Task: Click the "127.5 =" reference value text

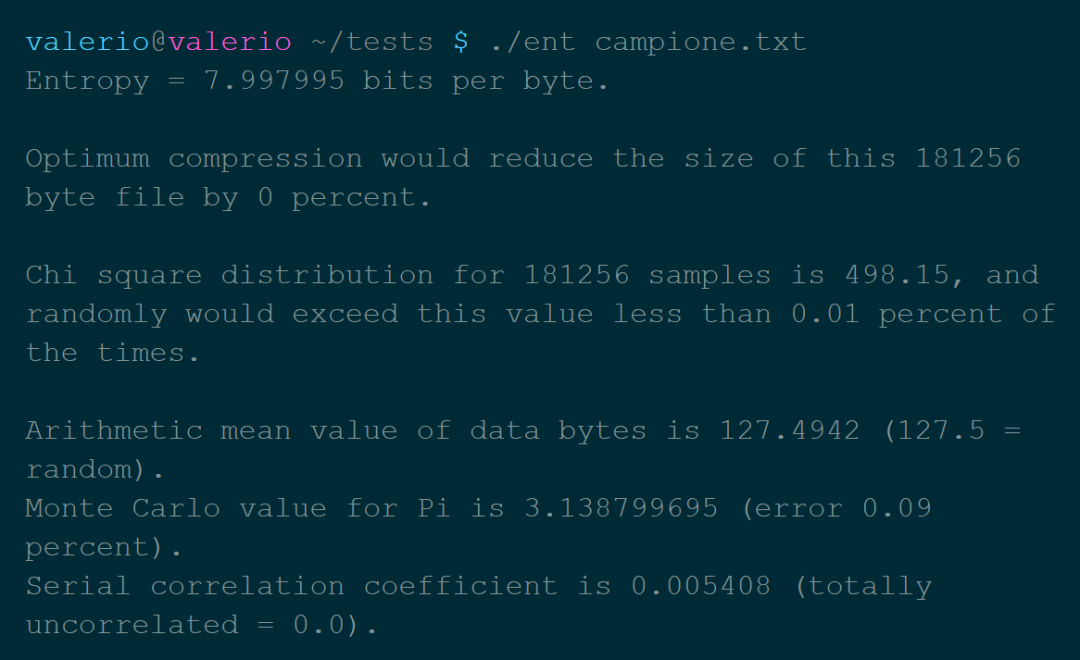Action: point(958,431)
